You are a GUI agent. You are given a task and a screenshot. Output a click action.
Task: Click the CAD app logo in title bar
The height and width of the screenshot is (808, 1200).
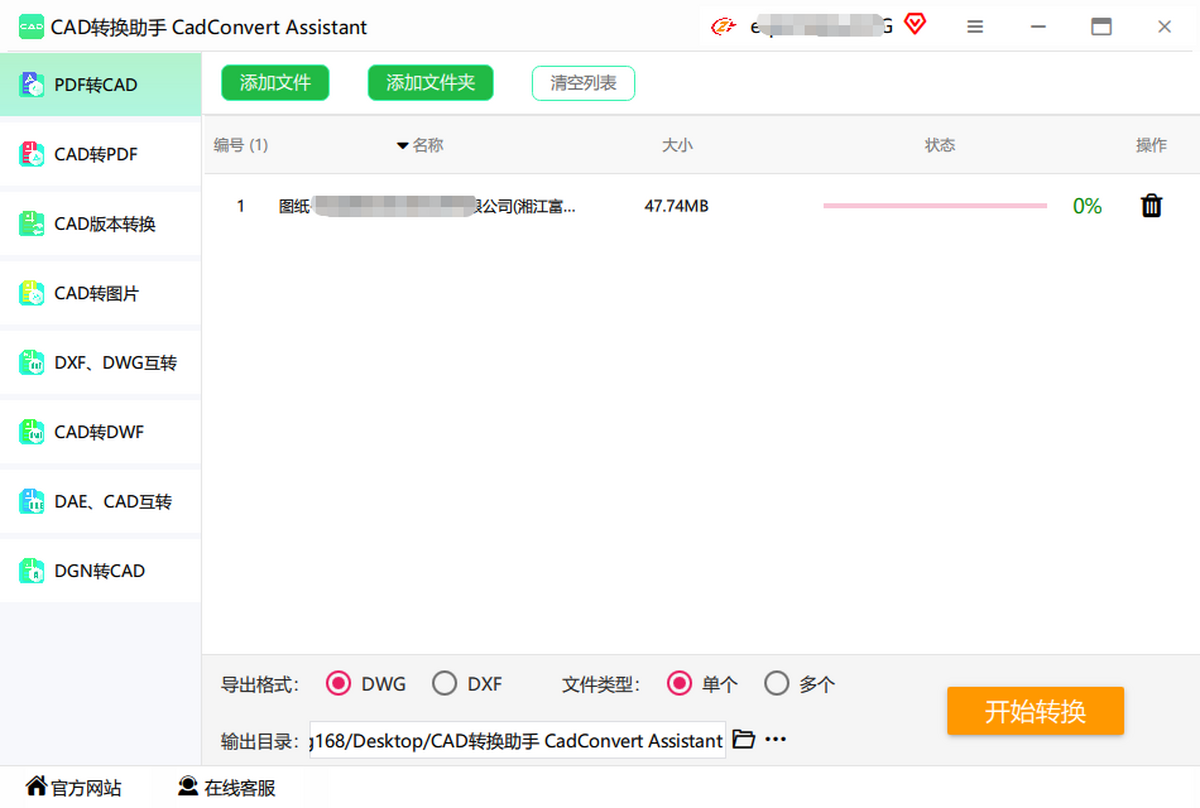click(31, 27)
